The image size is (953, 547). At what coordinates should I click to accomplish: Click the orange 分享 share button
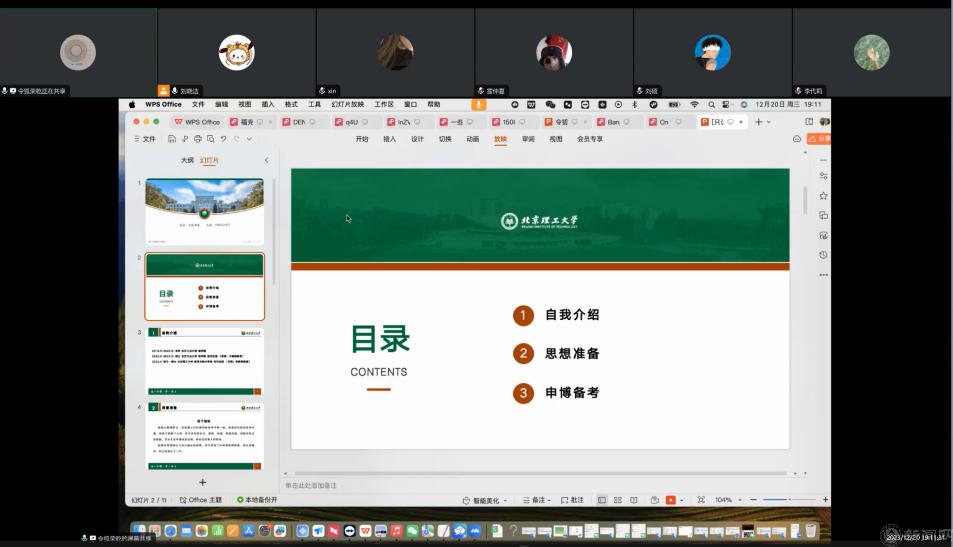822,139
